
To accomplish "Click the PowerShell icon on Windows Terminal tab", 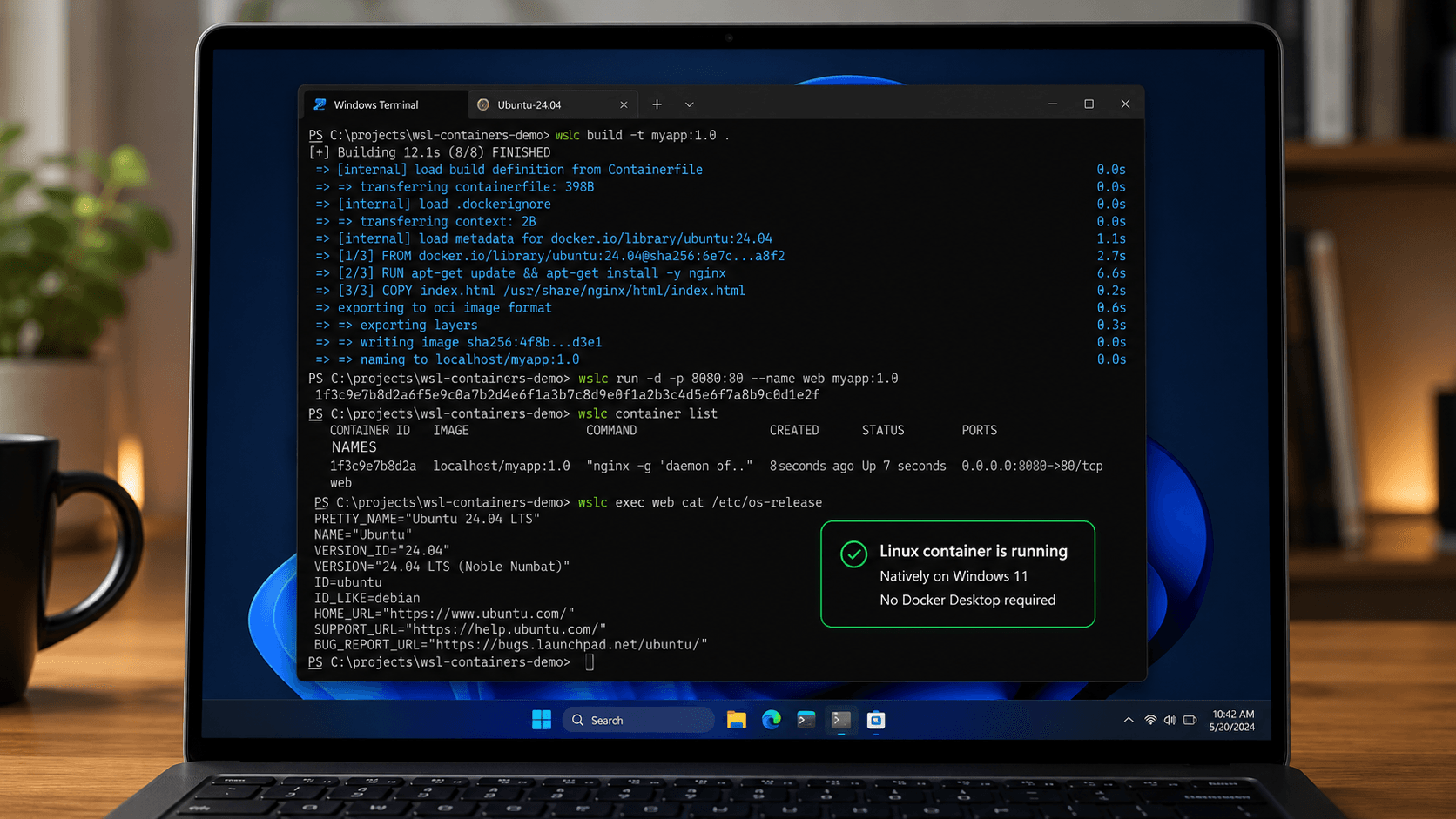I will click(320, 104).
